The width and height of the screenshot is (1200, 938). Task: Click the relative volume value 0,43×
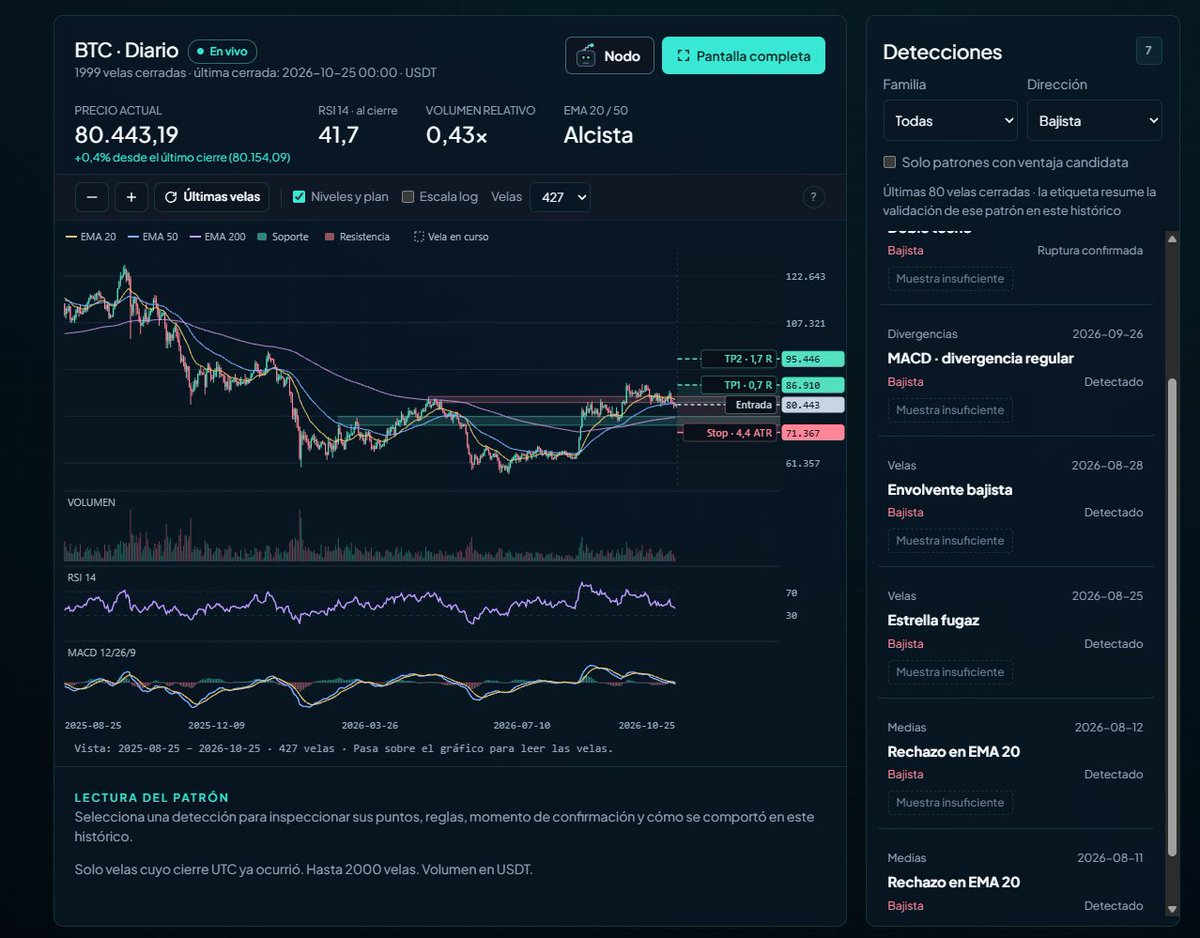457,135
